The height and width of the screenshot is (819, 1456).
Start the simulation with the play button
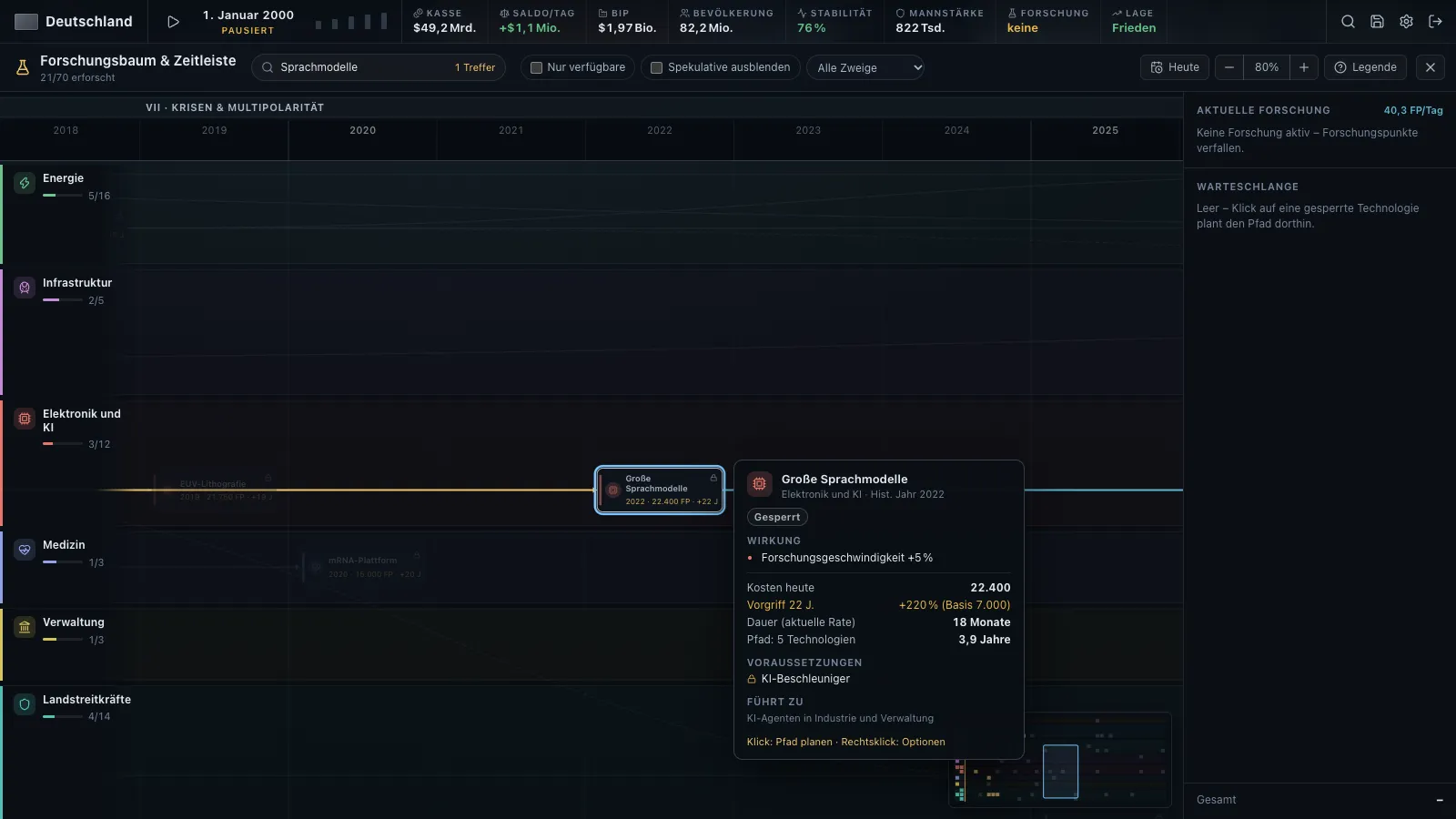coord(173,21)
